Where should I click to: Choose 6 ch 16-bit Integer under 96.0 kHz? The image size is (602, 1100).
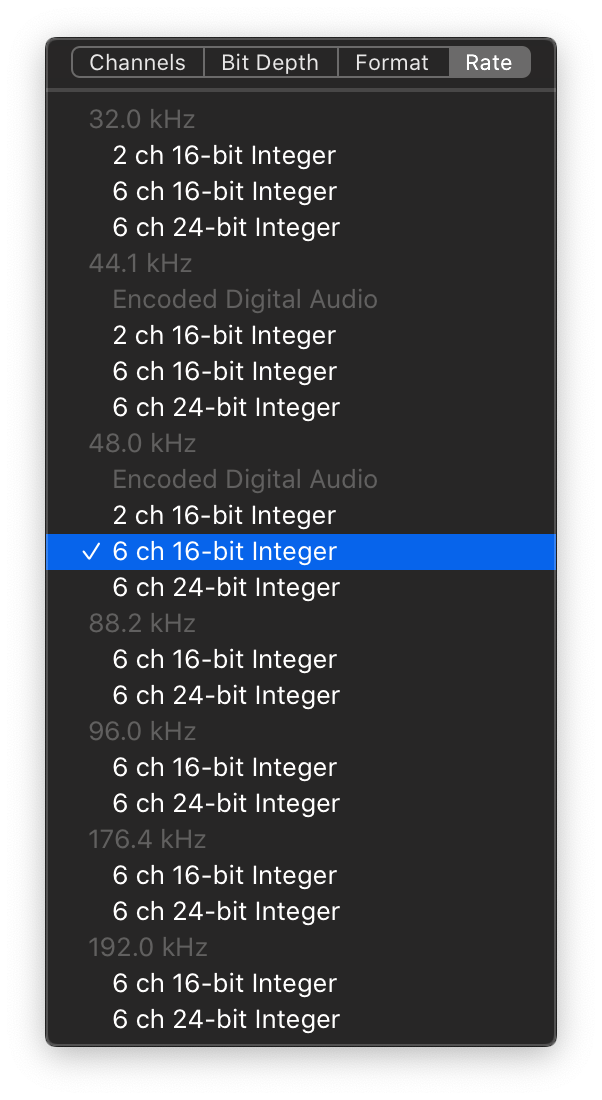(224, 767)
